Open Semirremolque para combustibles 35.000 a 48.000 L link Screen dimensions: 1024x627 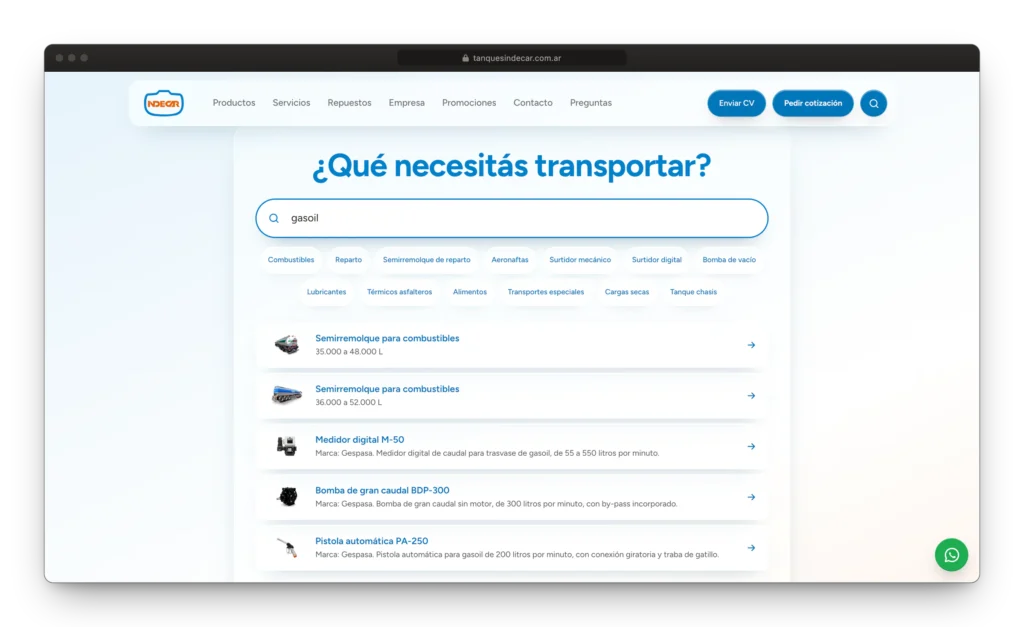(x=387, y=338)
